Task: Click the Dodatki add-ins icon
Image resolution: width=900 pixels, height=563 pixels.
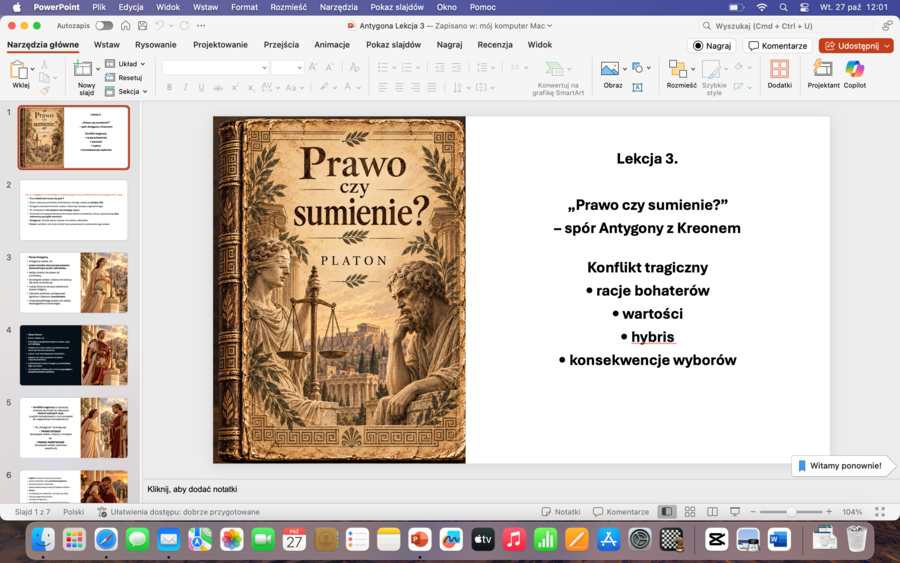Action: (x=779, y=75)
